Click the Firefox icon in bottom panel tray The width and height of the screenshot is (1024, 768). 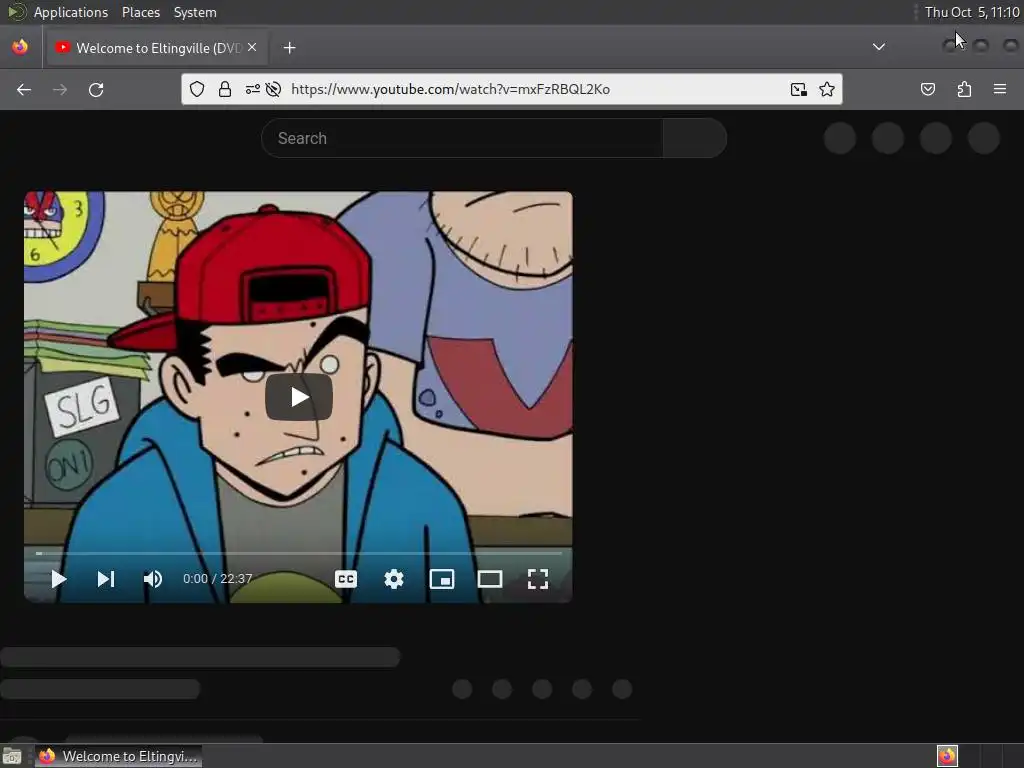pos(947,756)
